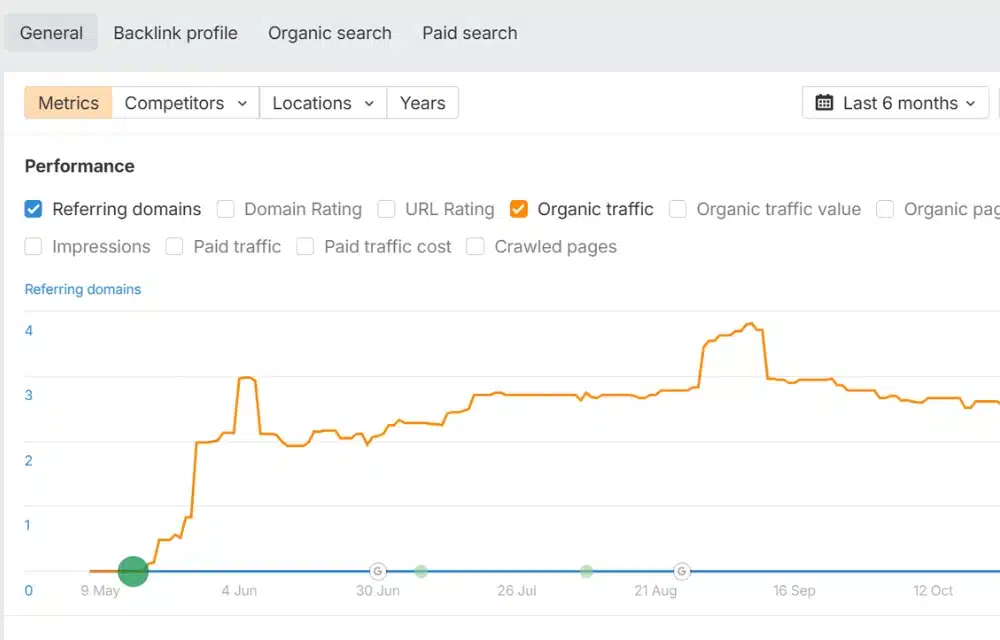
Task: Click the Referring domains axis label link
Action: point(83,289)
